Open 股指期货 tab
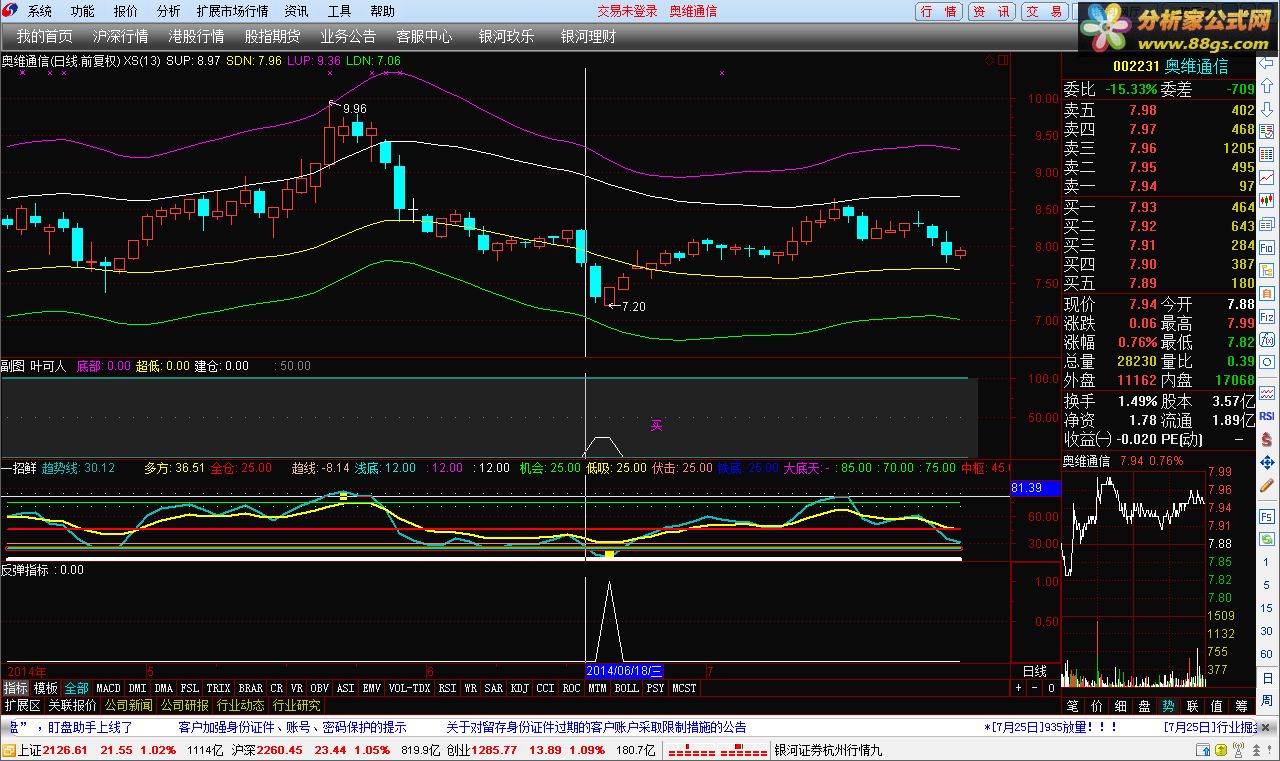This screenshot has height=761, width=1280. pos(272,36)
